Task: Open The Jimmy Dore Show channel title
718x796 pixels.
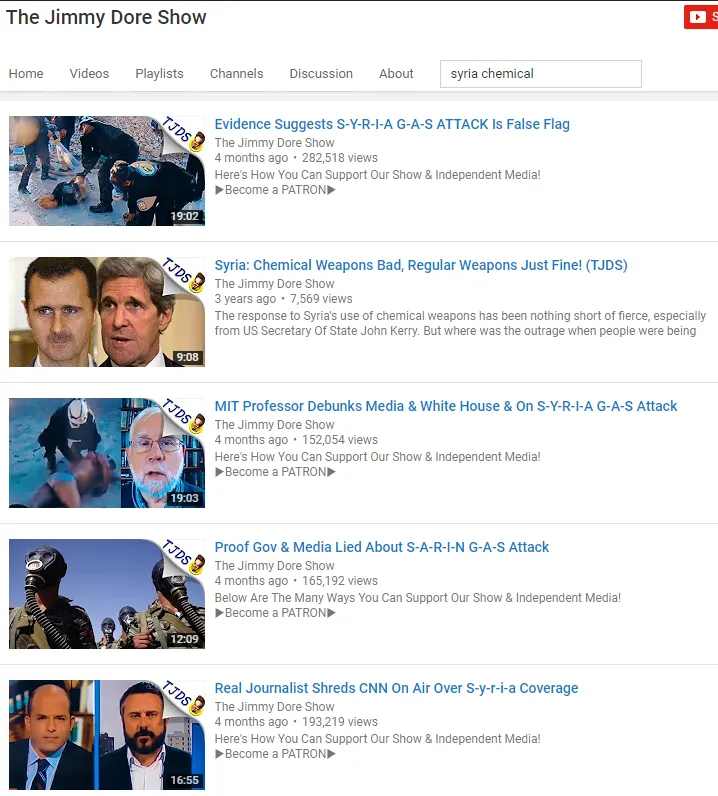Action: (106, 17)
